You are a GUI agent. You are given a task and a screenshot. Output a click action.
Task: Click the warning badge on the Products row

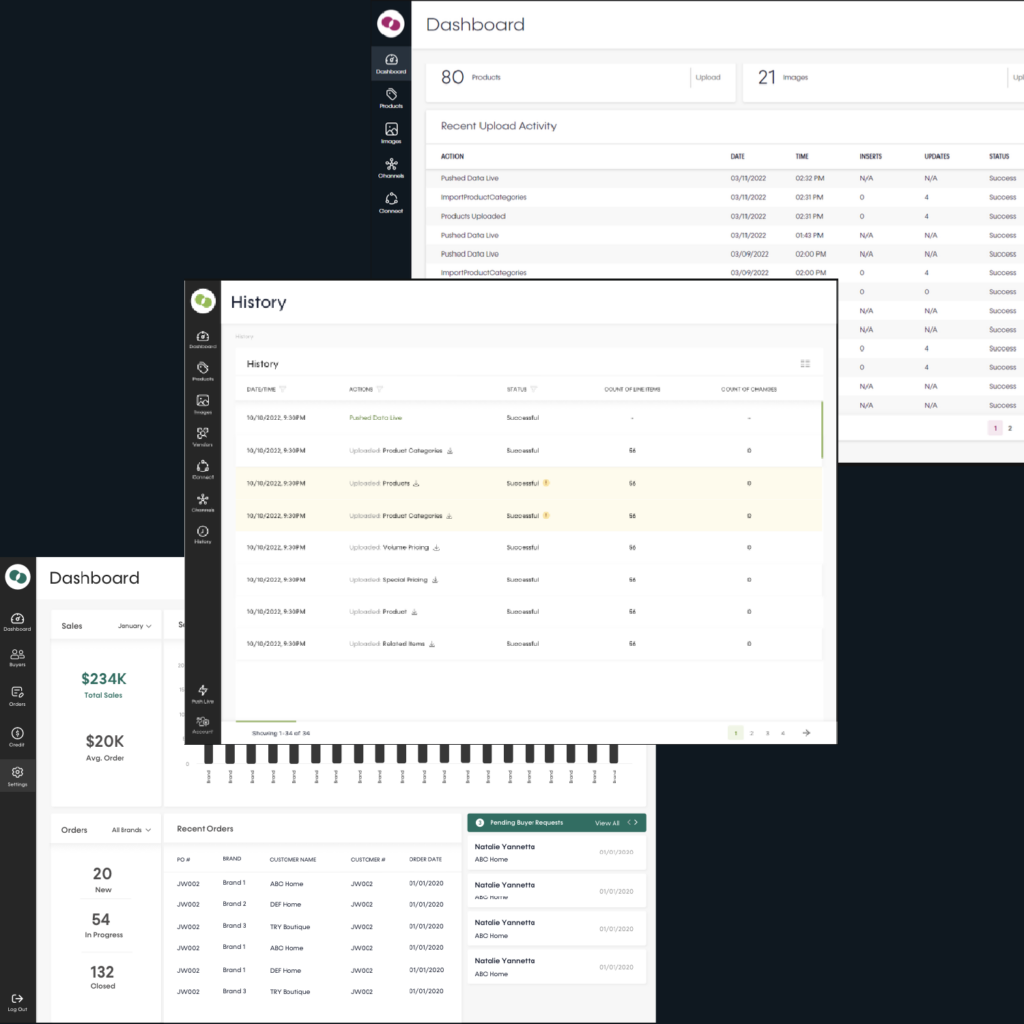[x=546, y=484]
